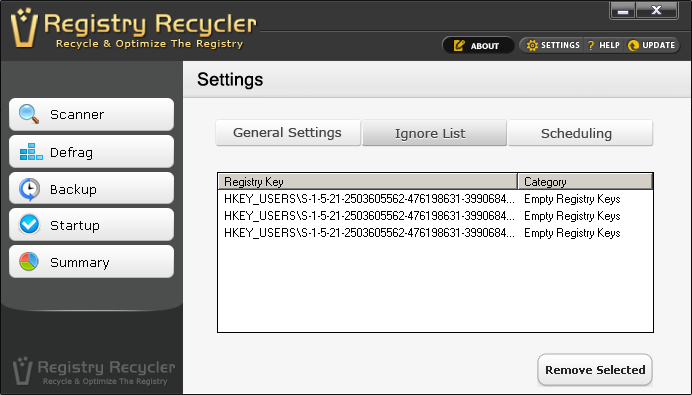Click second row's Empty Registry Keys category
The height and width of the screenshot is (395, 692).
click(x=572, y=216)
